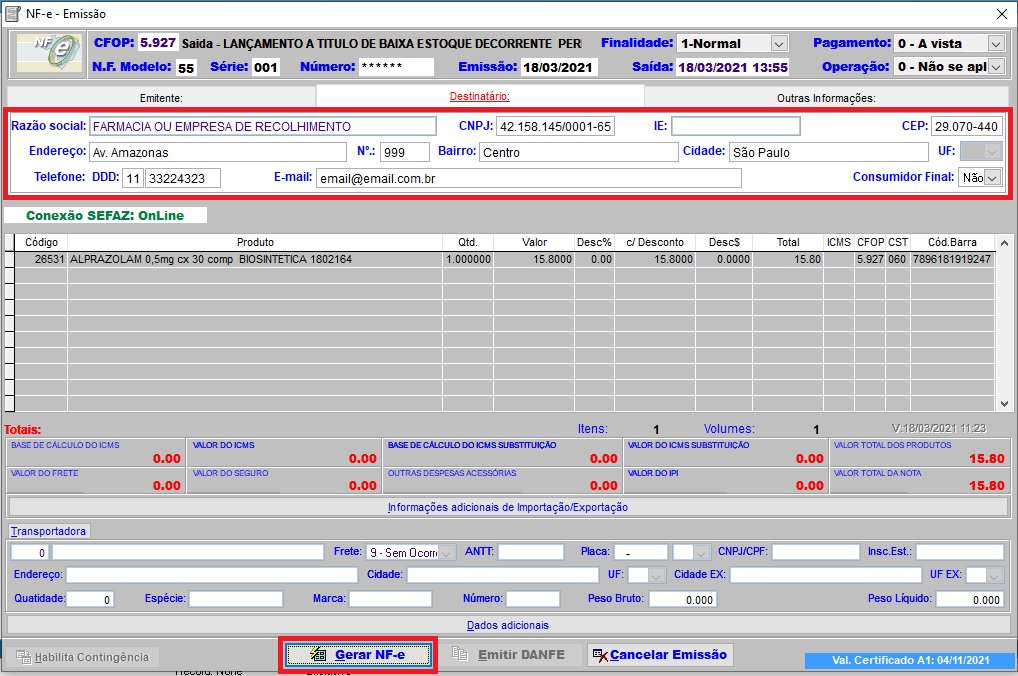Click the Bairro field
1018x676 pixels.
pyautogui.click(x=579, y=152)
